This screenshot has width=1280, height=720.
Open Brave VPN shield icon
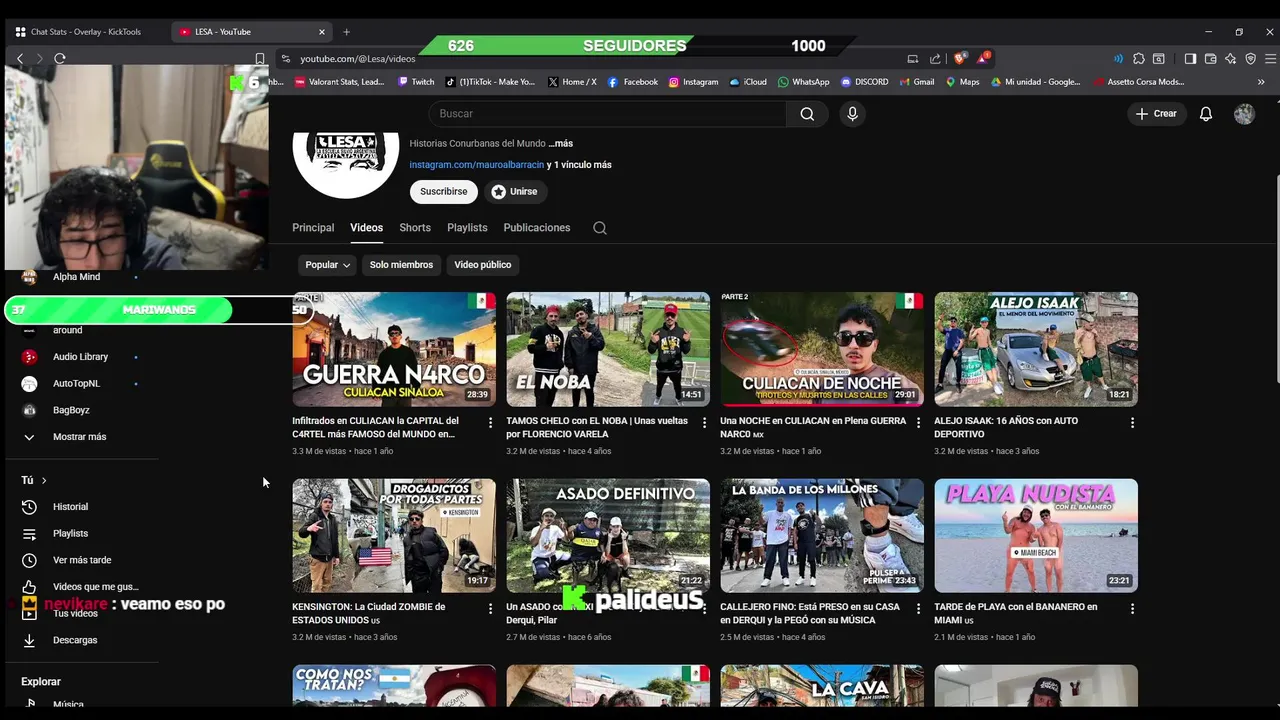1250,59
